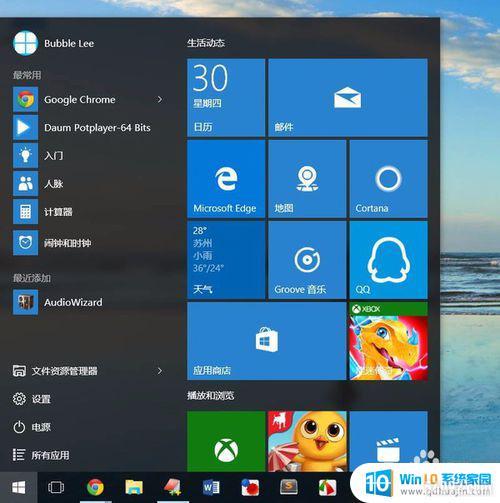Image resolution: width=500 pixels, height=503 pixels.
Task: Open 设置 settings
Action: (32, 399)
